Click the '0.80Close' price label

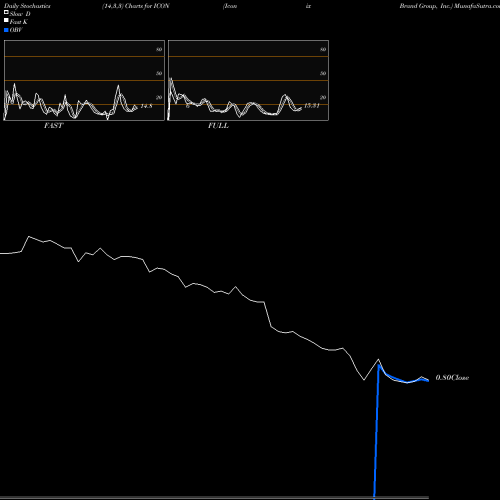(x=452, y=378)
